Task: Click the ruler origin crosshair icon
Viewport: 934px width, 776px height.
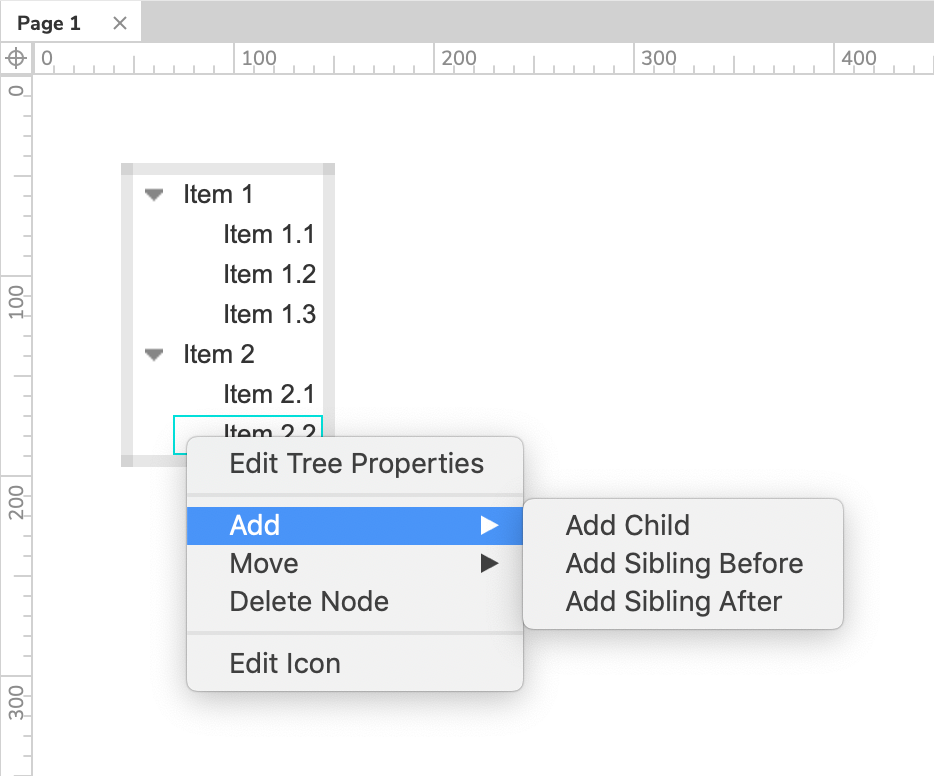Action: click(16, 58)
